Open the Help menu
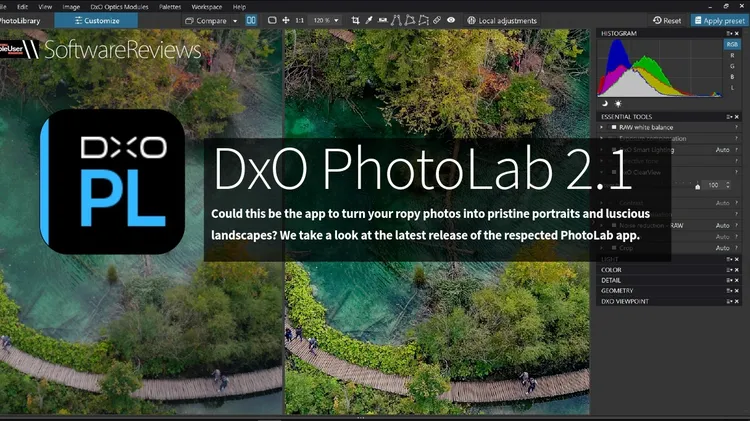The width and height of the screenshot is (750, 421). (x=239, y=7)
